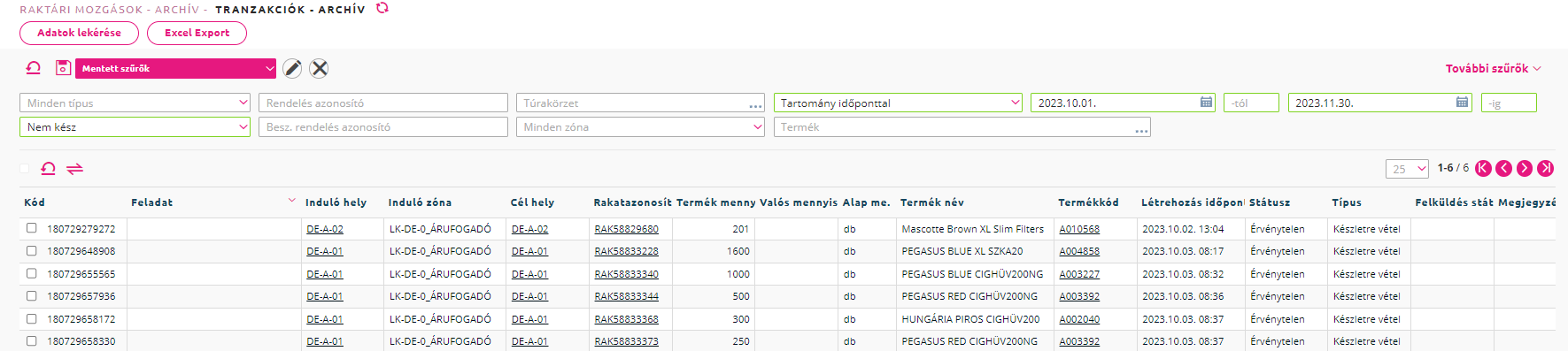
Task: Click the Adatok lekérése button
Action: [80, 33]
